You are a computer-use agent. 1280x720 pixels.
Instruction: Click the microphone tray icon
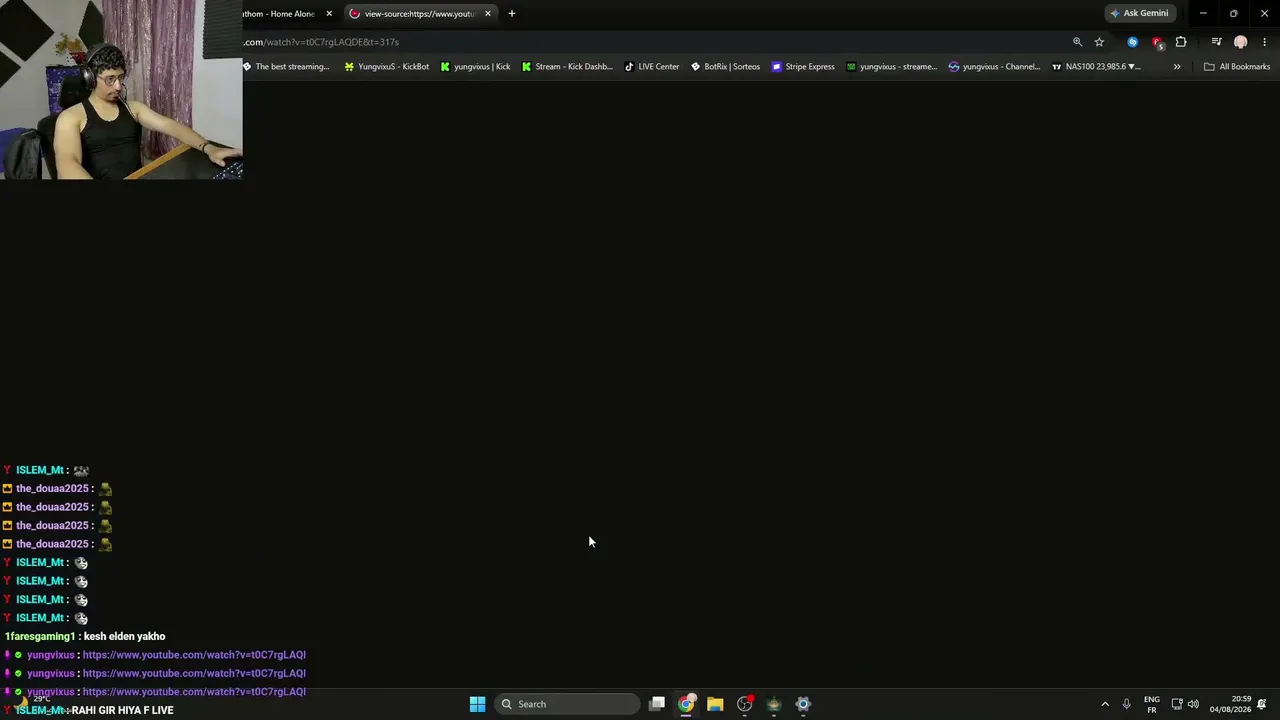[x=1126, y=704]
